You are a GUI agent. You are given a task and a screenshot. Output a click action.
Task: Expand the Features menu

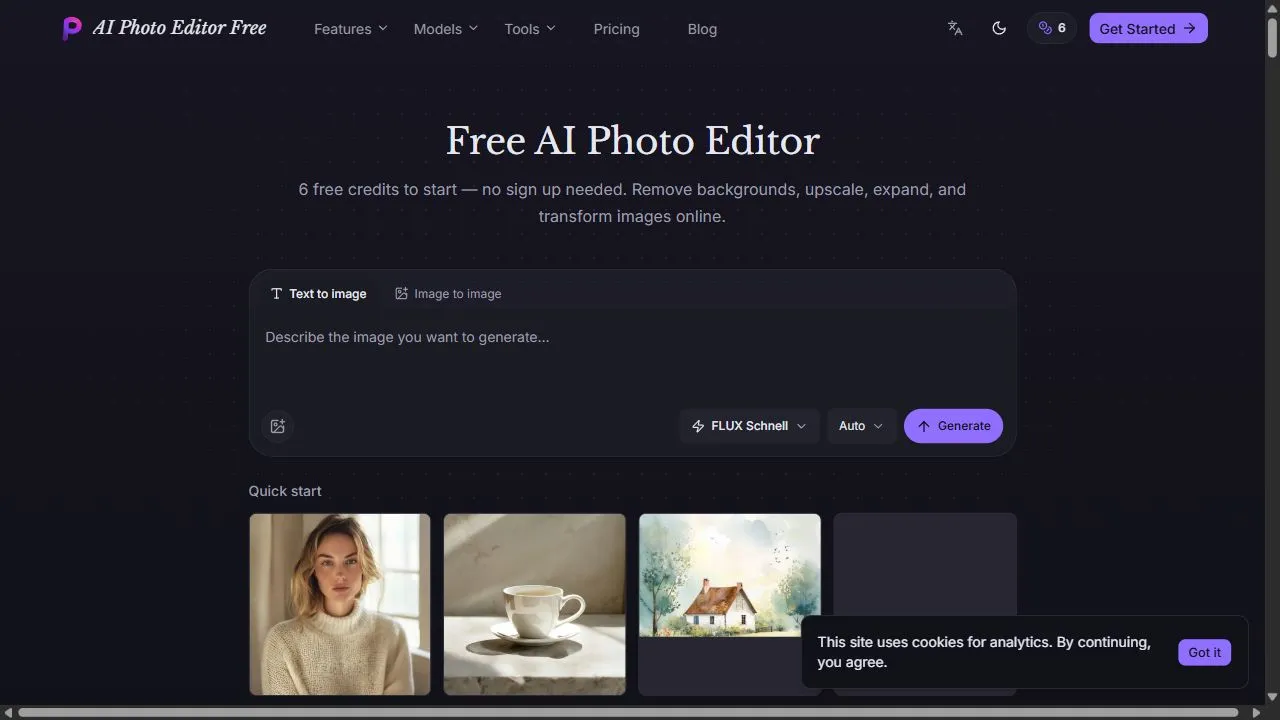350,29
